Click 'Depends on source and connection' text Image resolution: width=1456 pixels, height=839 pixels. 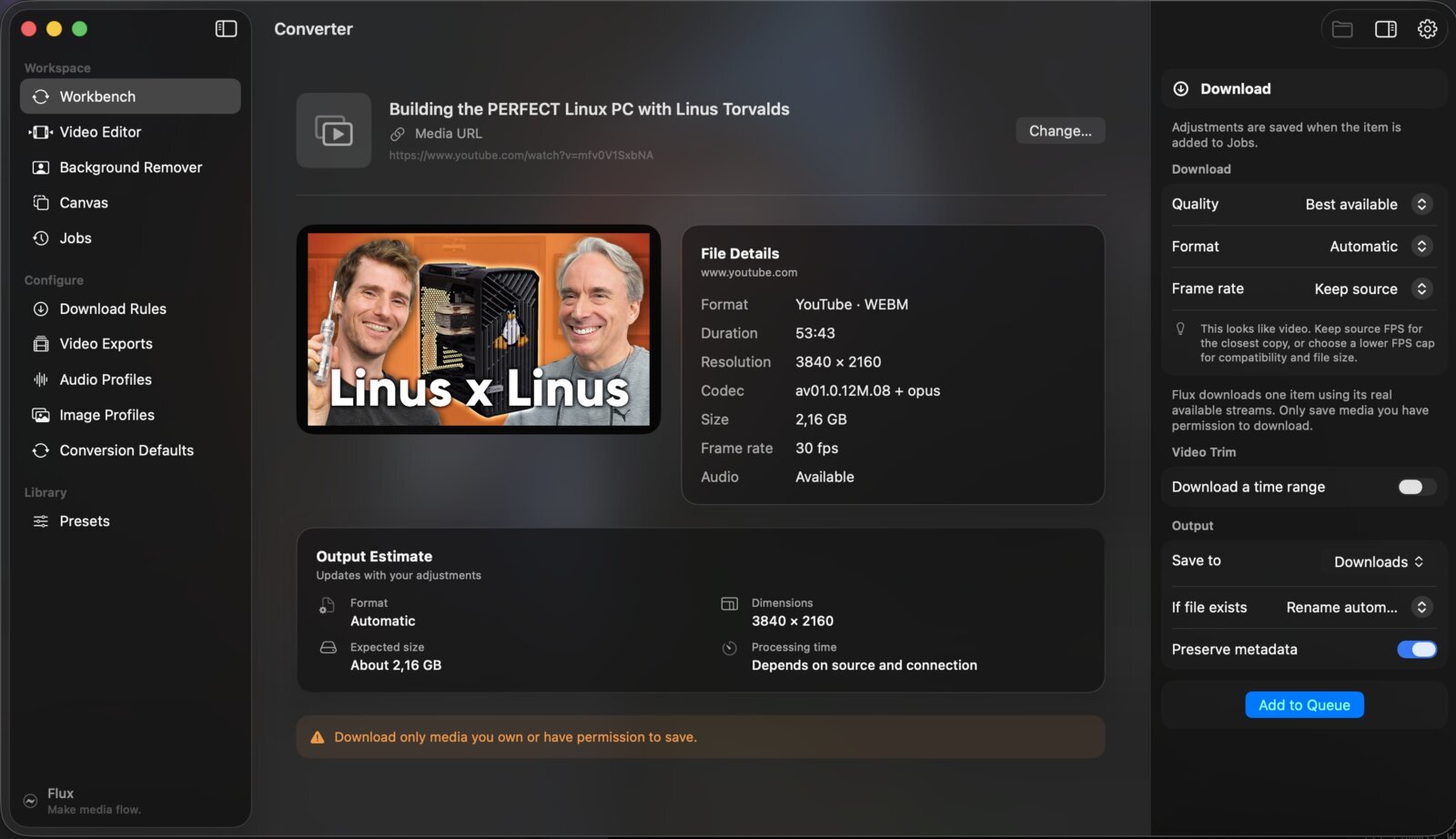(864, 665)
